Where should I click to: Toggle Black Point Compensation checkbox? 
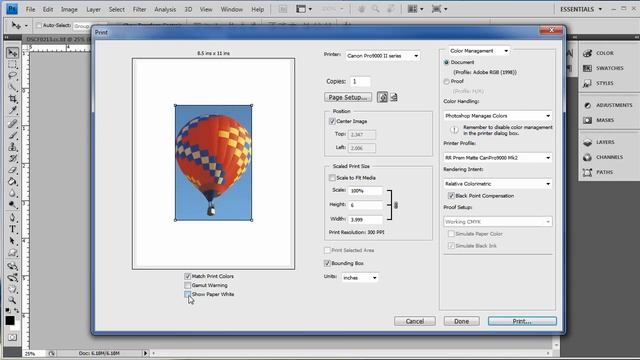click(451, 196)
